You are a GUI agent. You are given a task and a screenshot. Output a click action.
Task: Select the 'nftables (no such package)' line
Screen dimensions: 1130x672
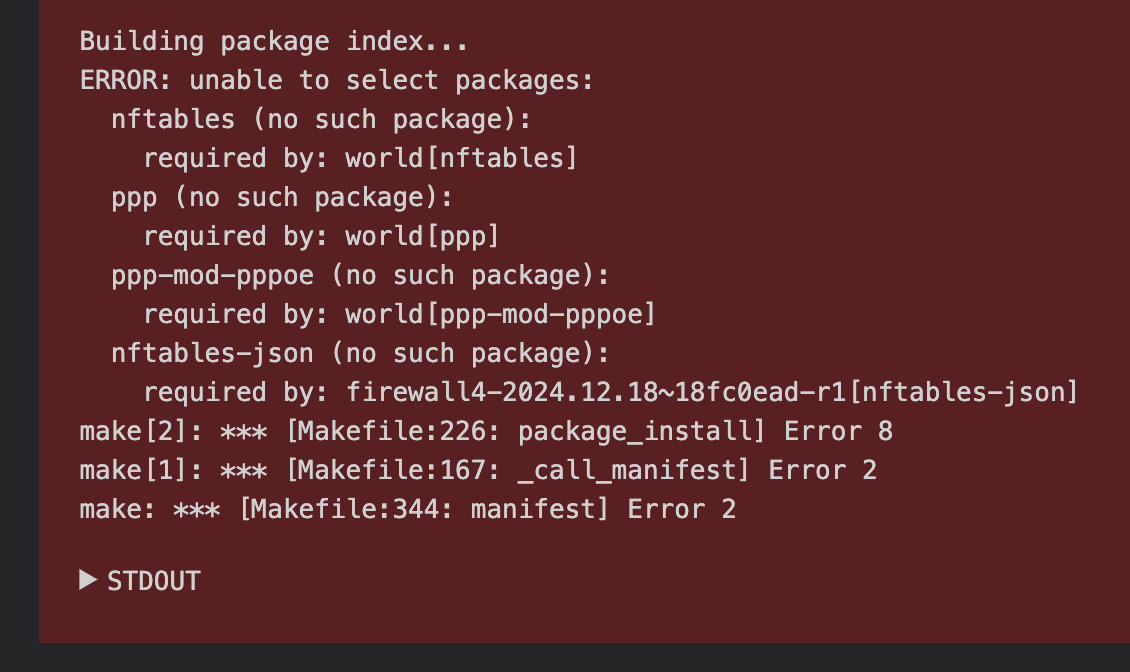pos(321,119)
